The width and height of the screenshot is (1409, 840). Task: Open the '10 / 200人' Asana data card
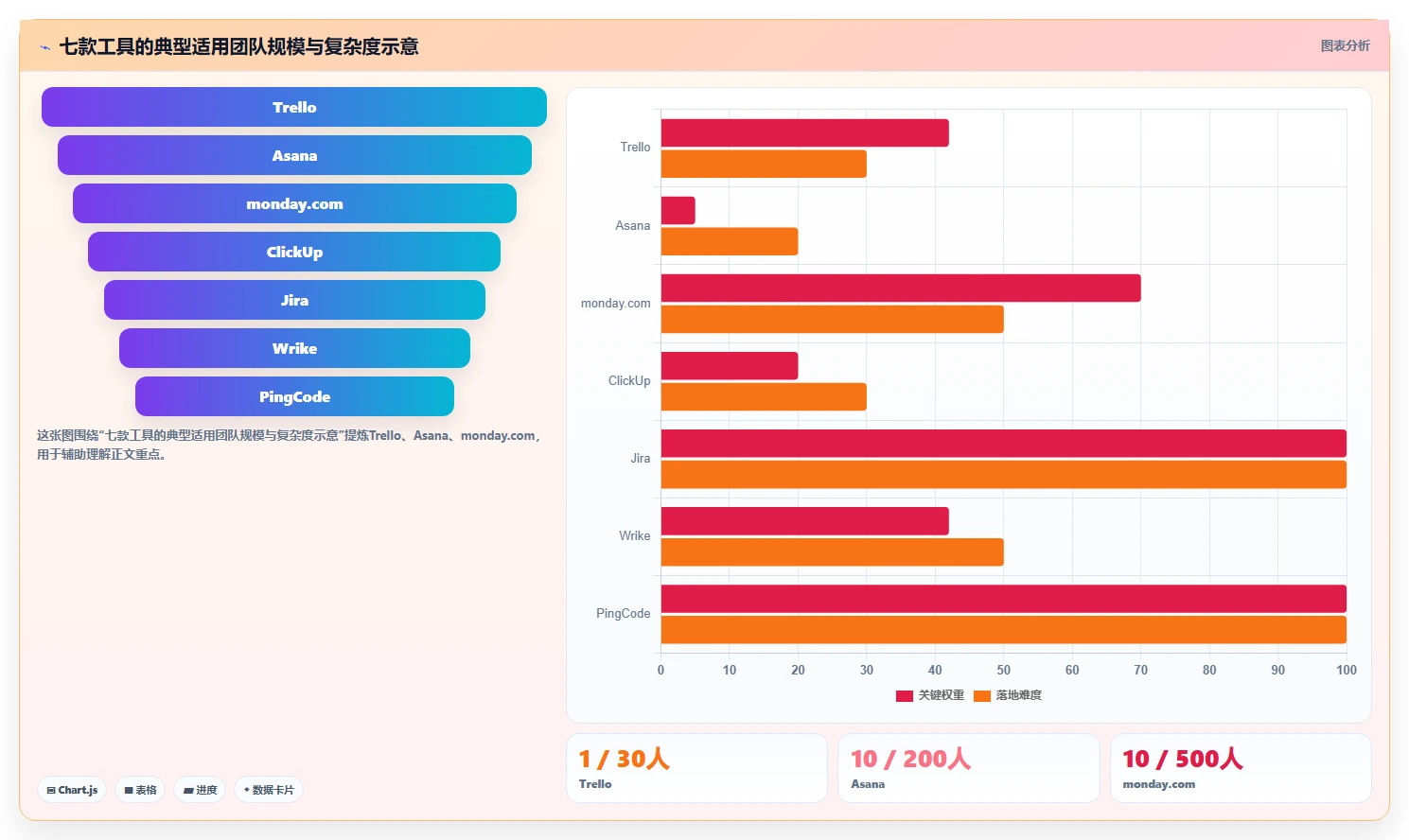pos(968,768)
